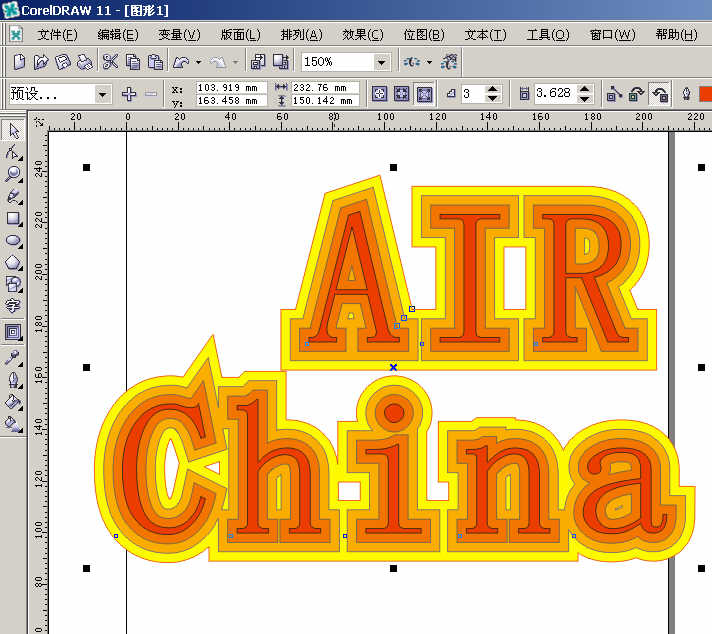Screen dimensions: 712x634
Task: Click the contour offset icon beside 3.628
Action: coord(524,94)
